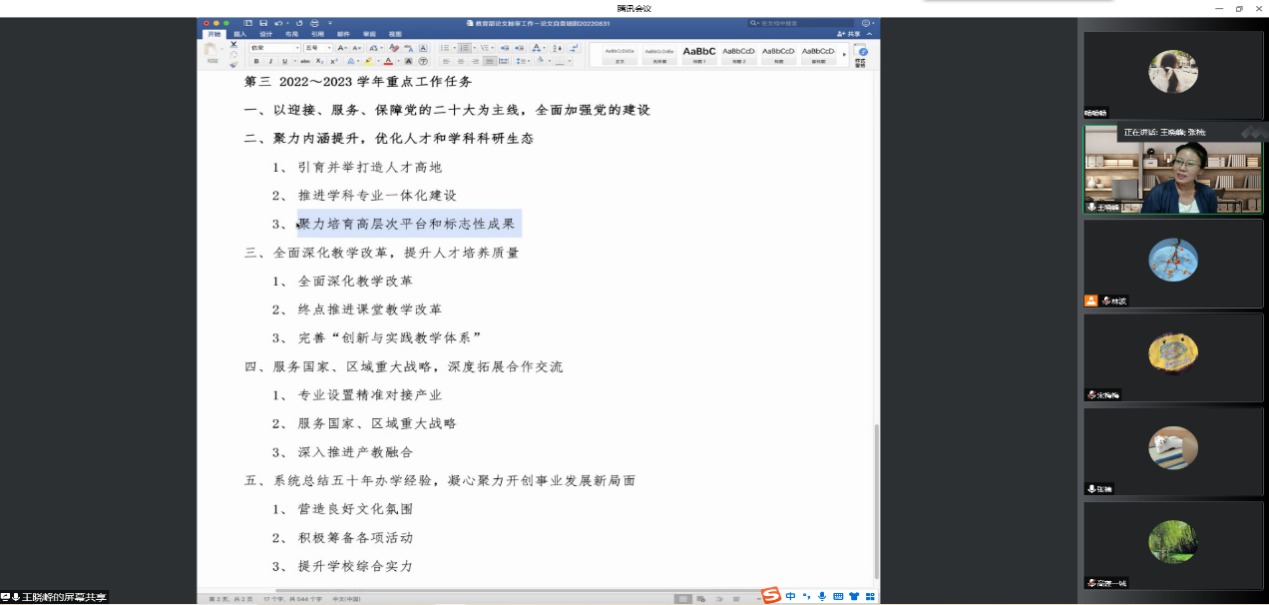
Task: Toggle Chinese/English input mode on Sogou bar
Action: (790, 596)
